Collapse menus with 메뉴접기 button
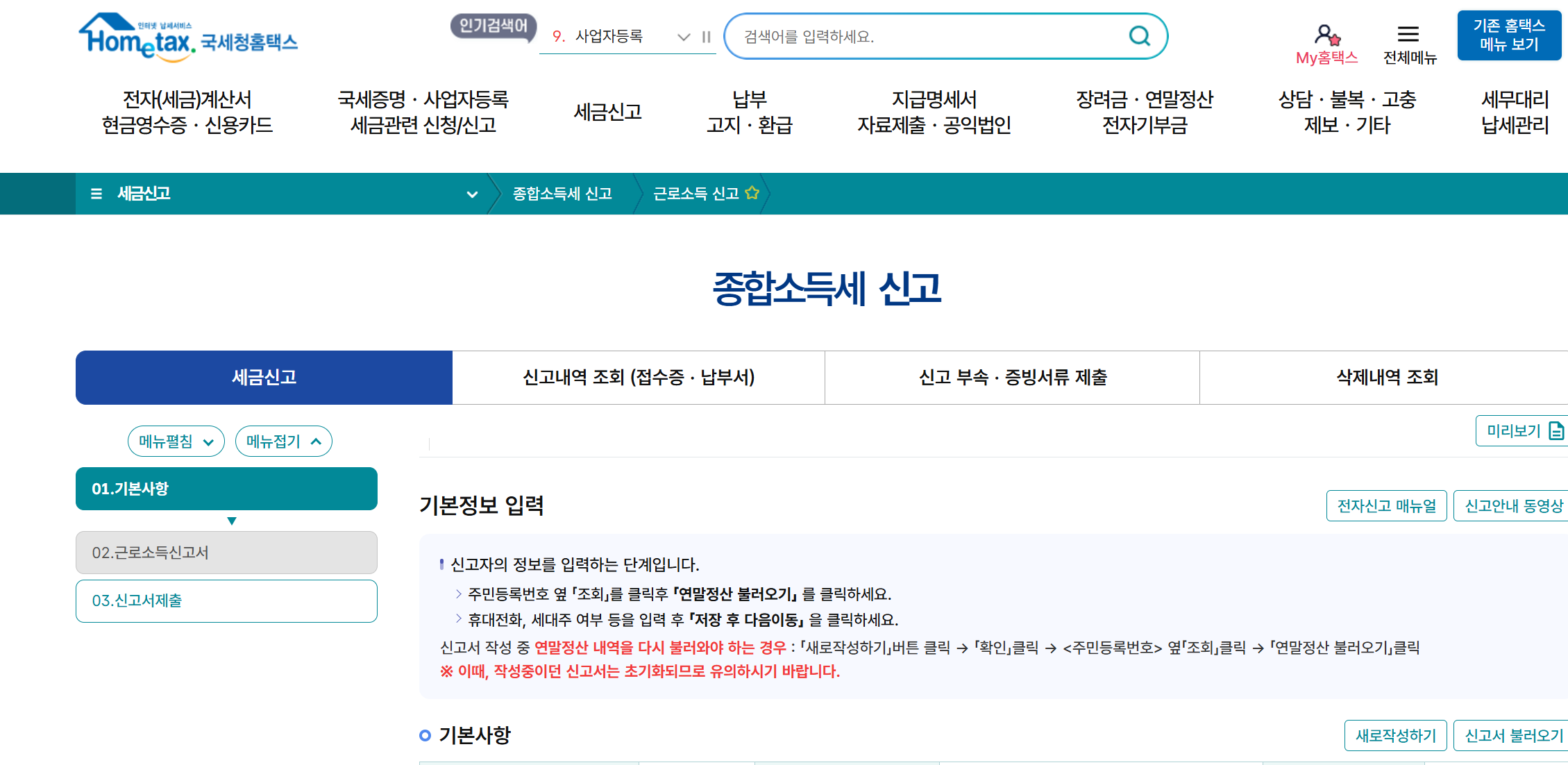The image size is (1568, 765). [x=283, y=442]
